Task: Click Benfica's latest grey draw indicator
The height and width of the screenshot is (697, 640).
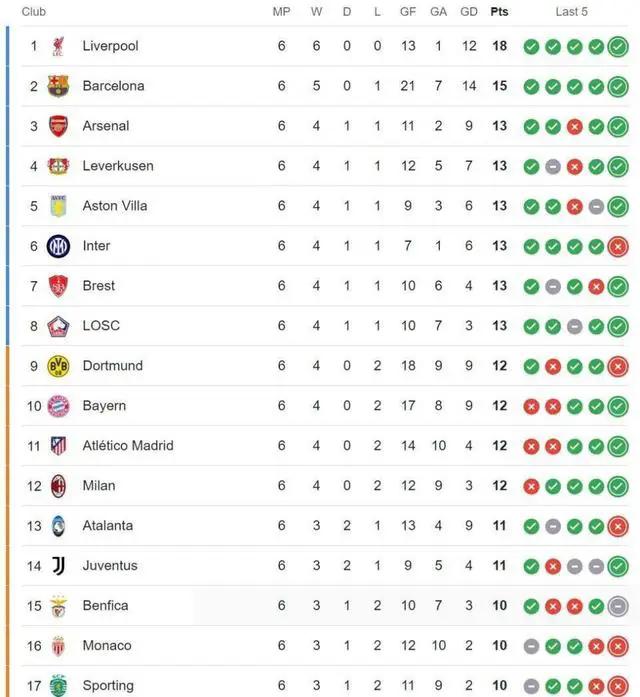Action: [x=618, y=606]
